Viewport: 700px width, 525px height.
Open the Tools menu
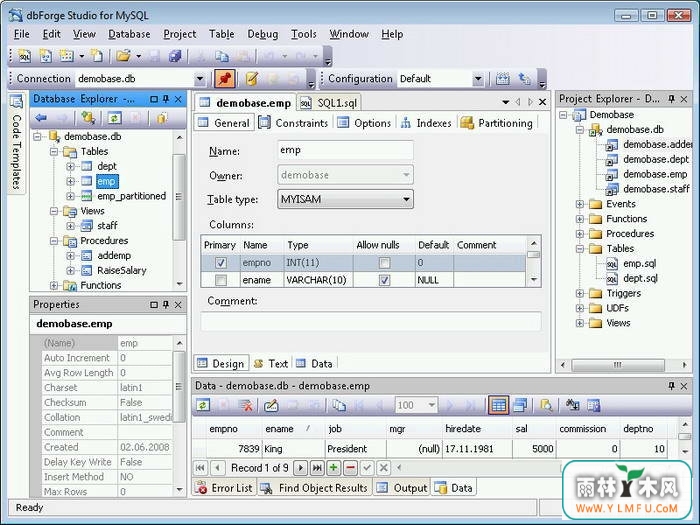pos(304,34)
